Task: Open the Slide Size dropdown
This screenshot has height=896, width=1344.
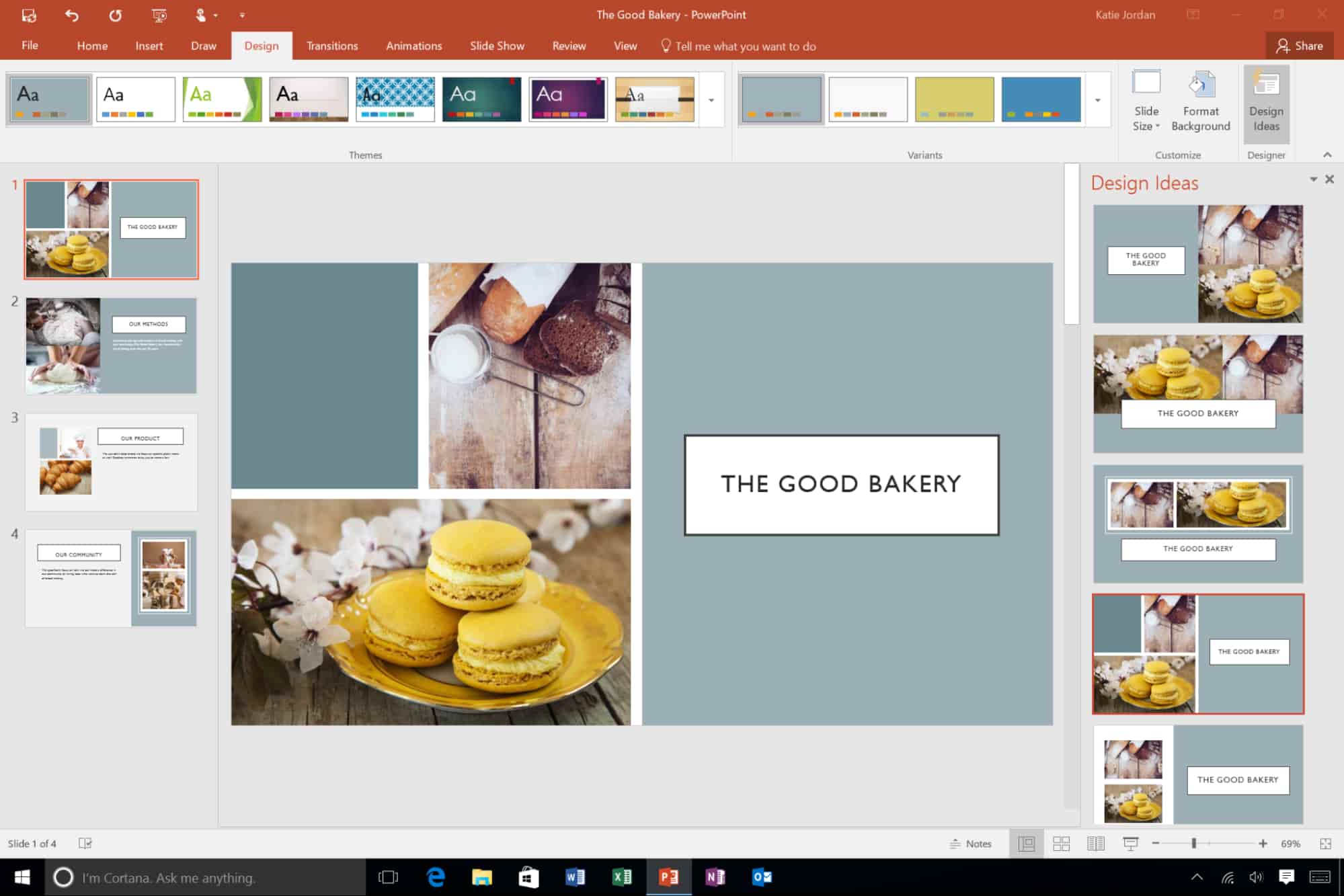Action: [1146, 102]
